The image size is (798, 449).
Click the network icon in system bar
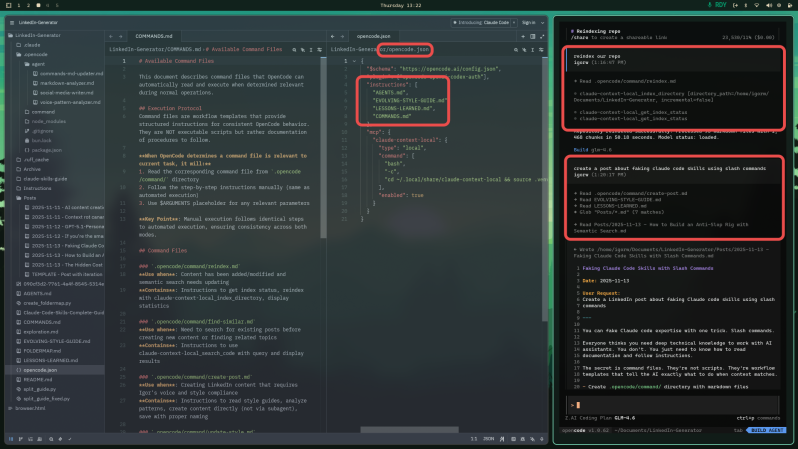(757, 5)
